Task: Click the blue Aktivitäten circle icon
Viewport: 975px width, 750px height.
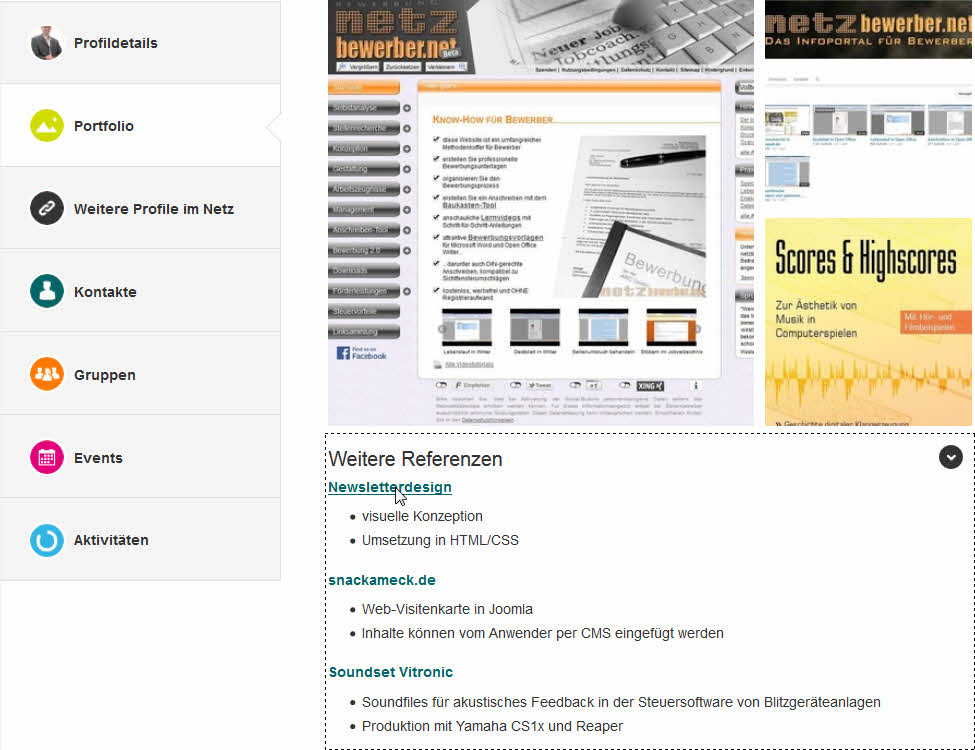Action: point(47,540)
